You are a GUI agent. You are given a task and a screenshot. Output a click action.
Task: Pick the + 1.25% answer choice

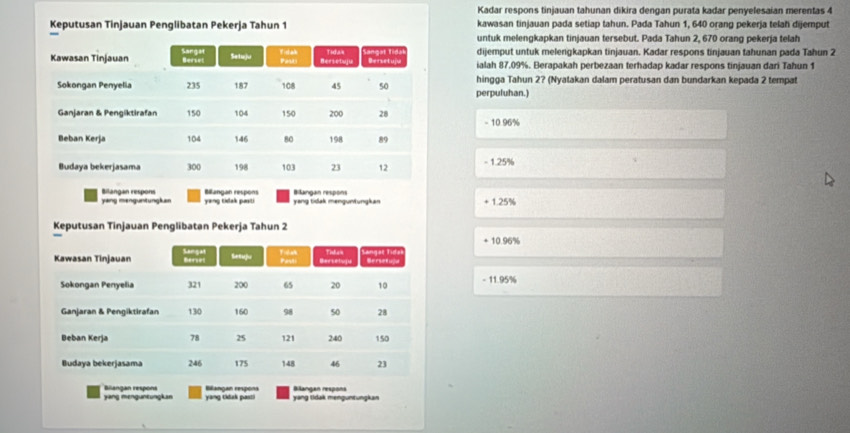coord(597,202)
